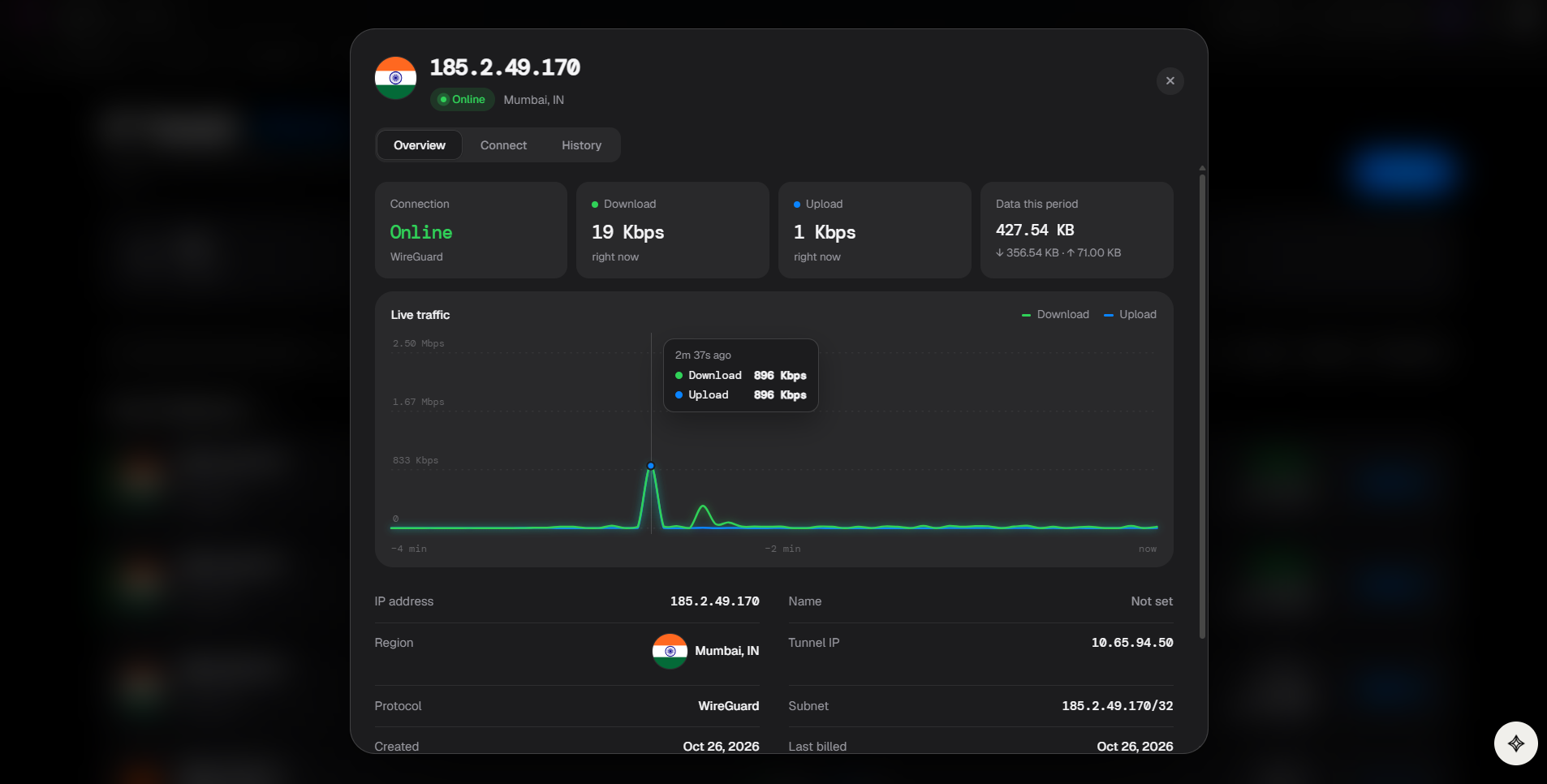
Task: Click the 833 Kbps axis label
Action: [416, 461]
